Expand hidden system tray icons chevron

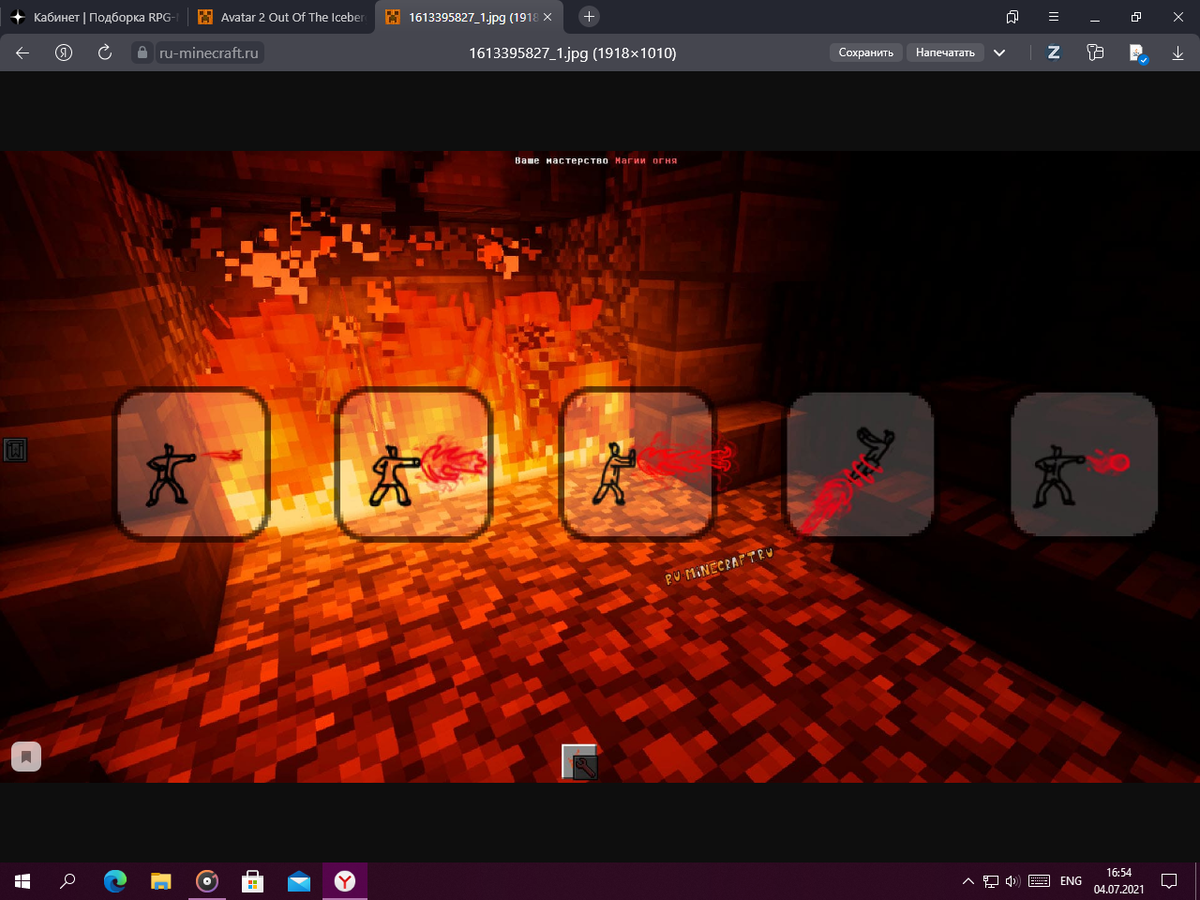tap(967, 881)
